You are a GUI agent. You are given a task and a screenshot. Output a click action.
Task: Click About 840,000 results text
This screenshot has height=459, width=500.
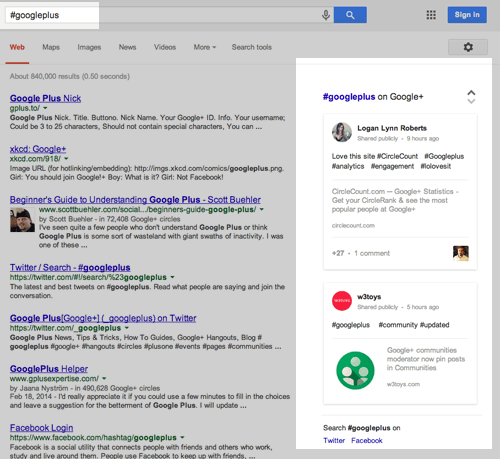[70, 76]
